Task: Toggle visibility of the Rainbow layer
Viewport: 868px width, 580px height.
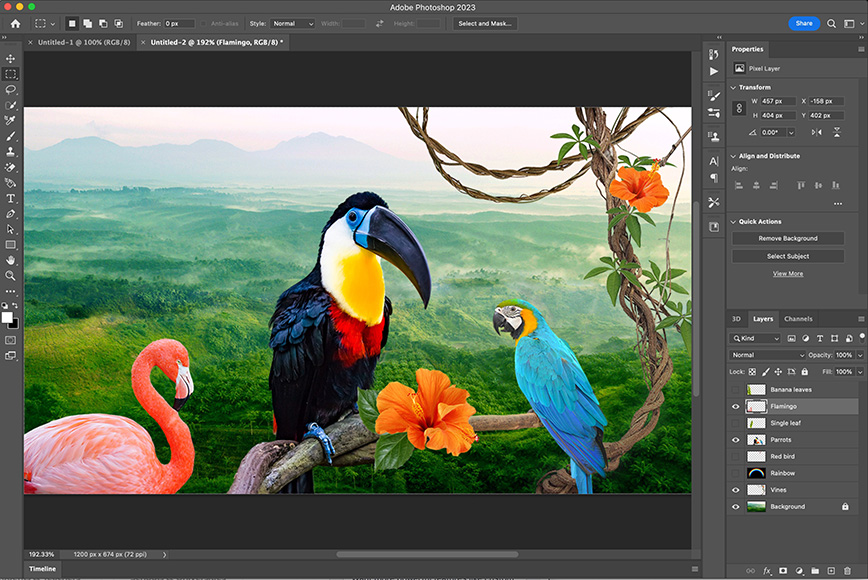Action: [736, 472]
